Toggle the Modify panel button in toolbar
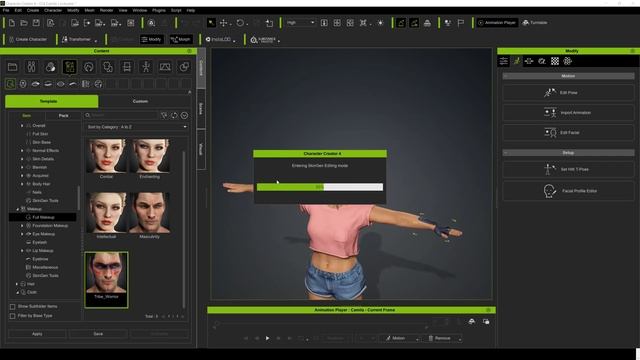 (x=151, y=39)
